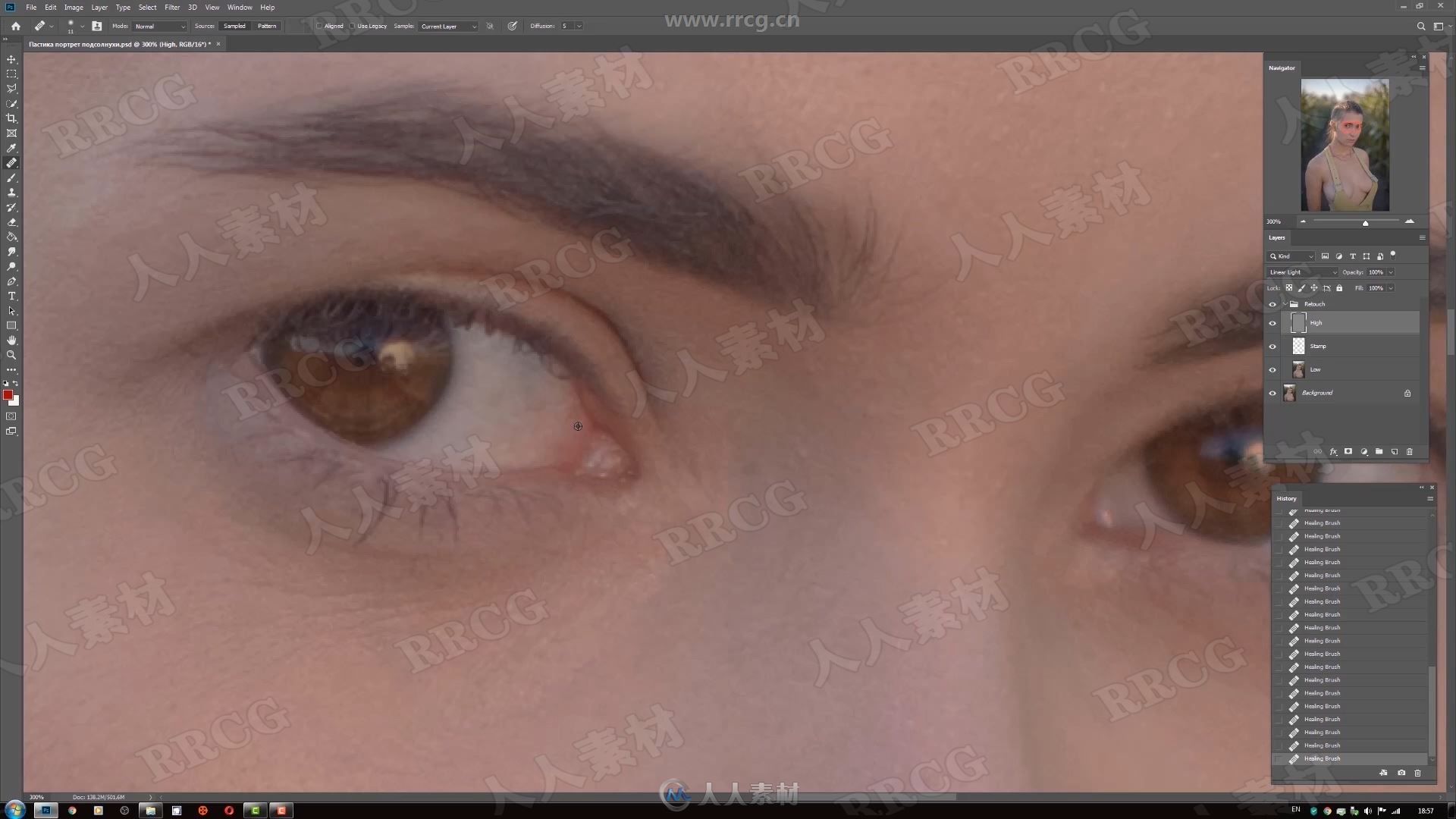The image size is (1456, 819).
Task: Create a new group folder icon
Action: pyautogui.click(x=1379, y=452)
